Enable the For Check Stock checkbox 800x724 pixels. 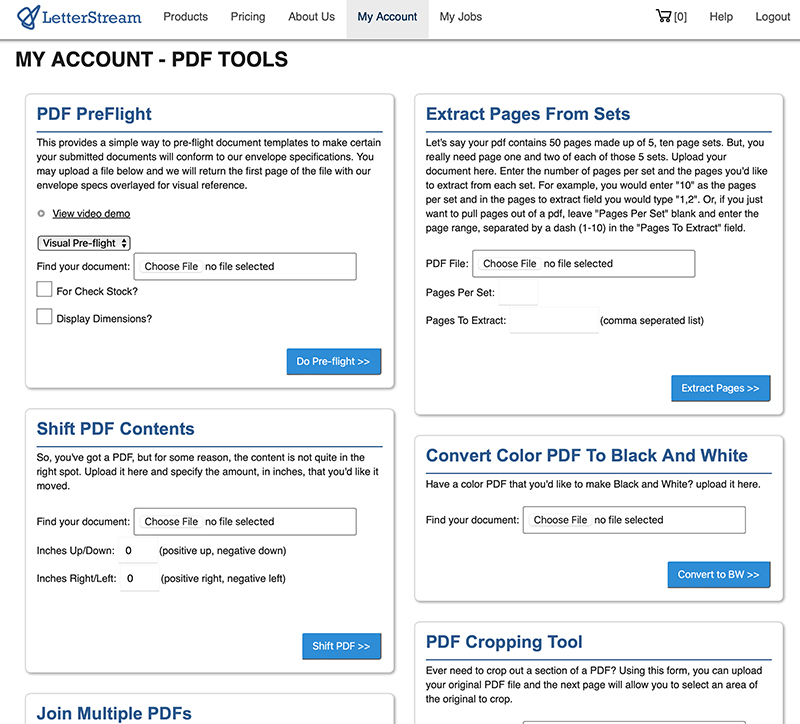(44, 290)
